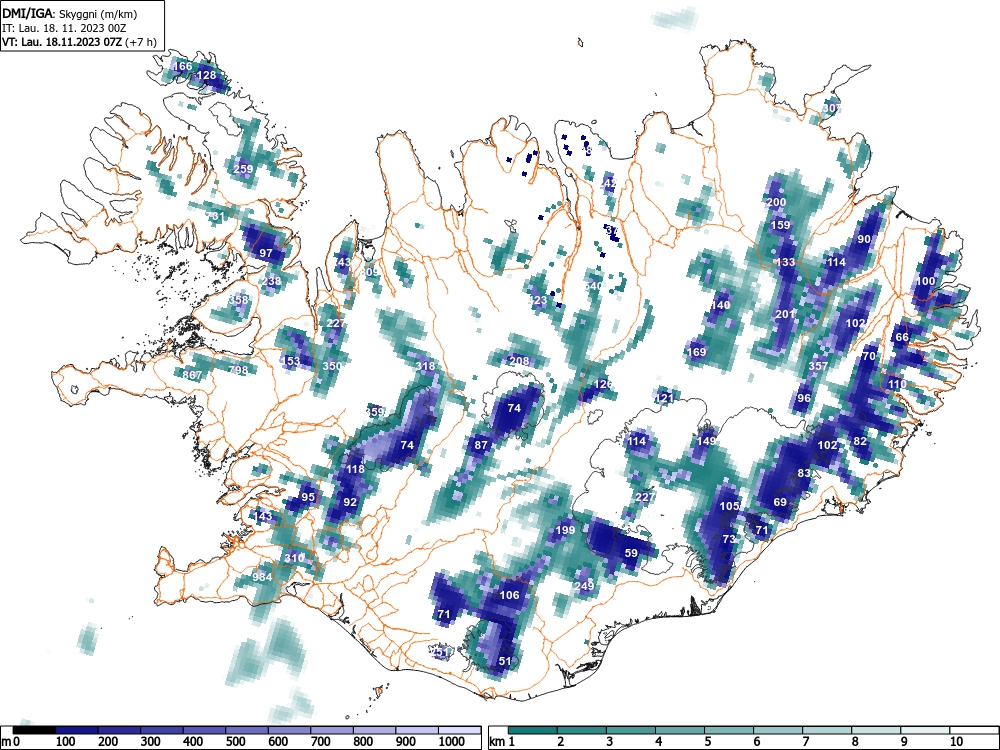Click the 249 value label
Viewport: 1000px width, 750px height.
coord(584,586)
